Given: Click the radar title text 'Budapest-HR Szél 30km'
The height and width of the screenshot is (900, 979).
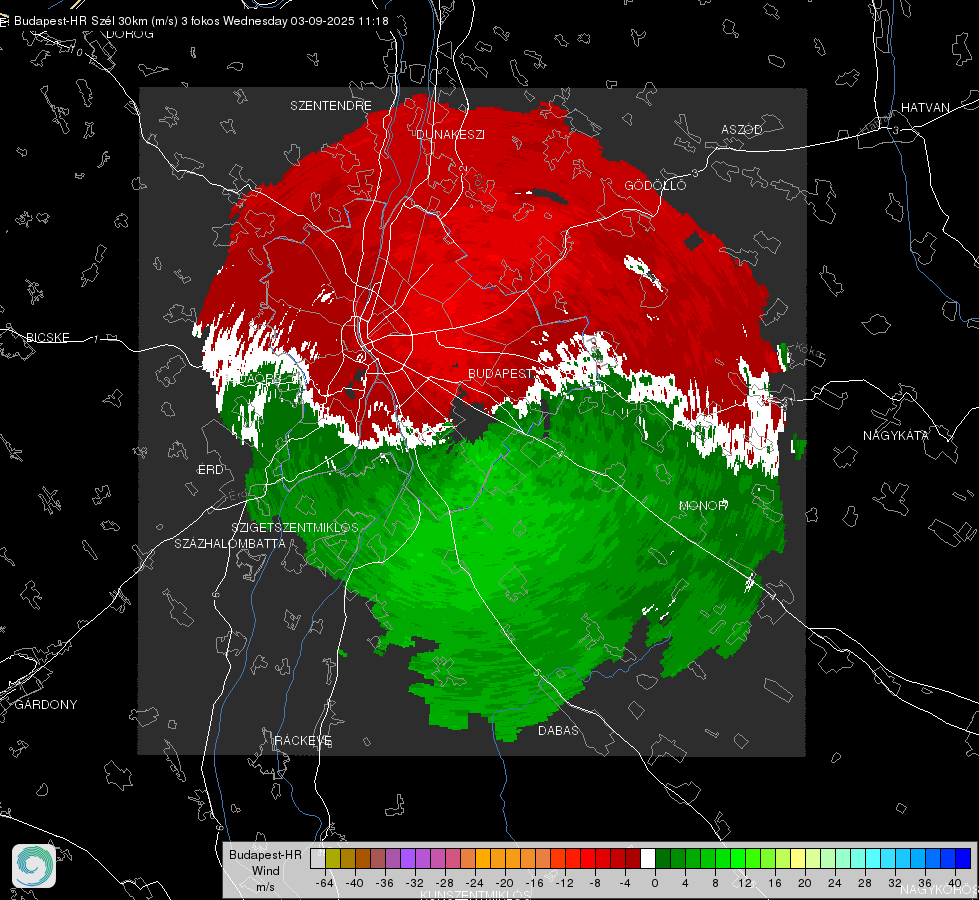Looking at the screenshot, I should tap(81, 21).
